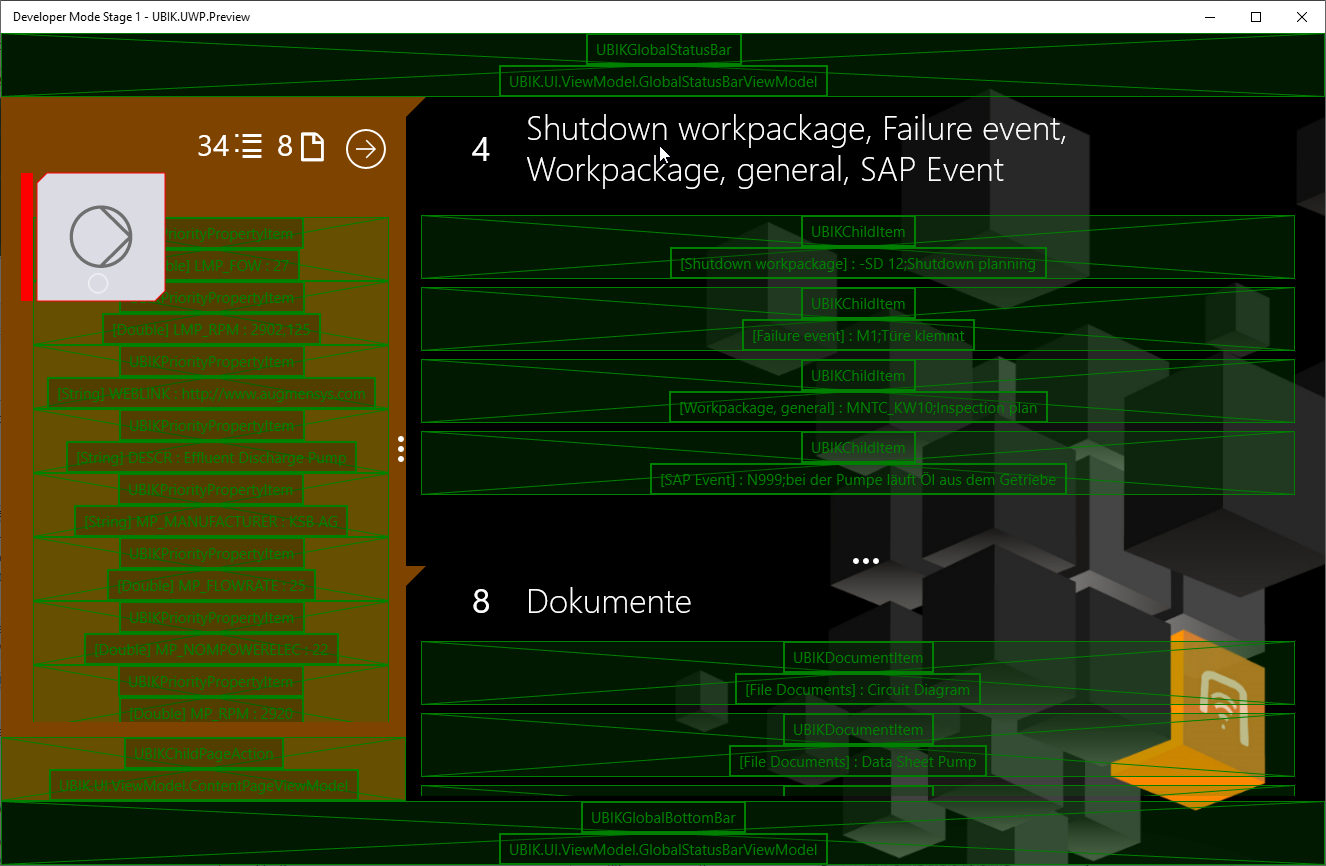Click the document icon next to 8

coord(313,147)
